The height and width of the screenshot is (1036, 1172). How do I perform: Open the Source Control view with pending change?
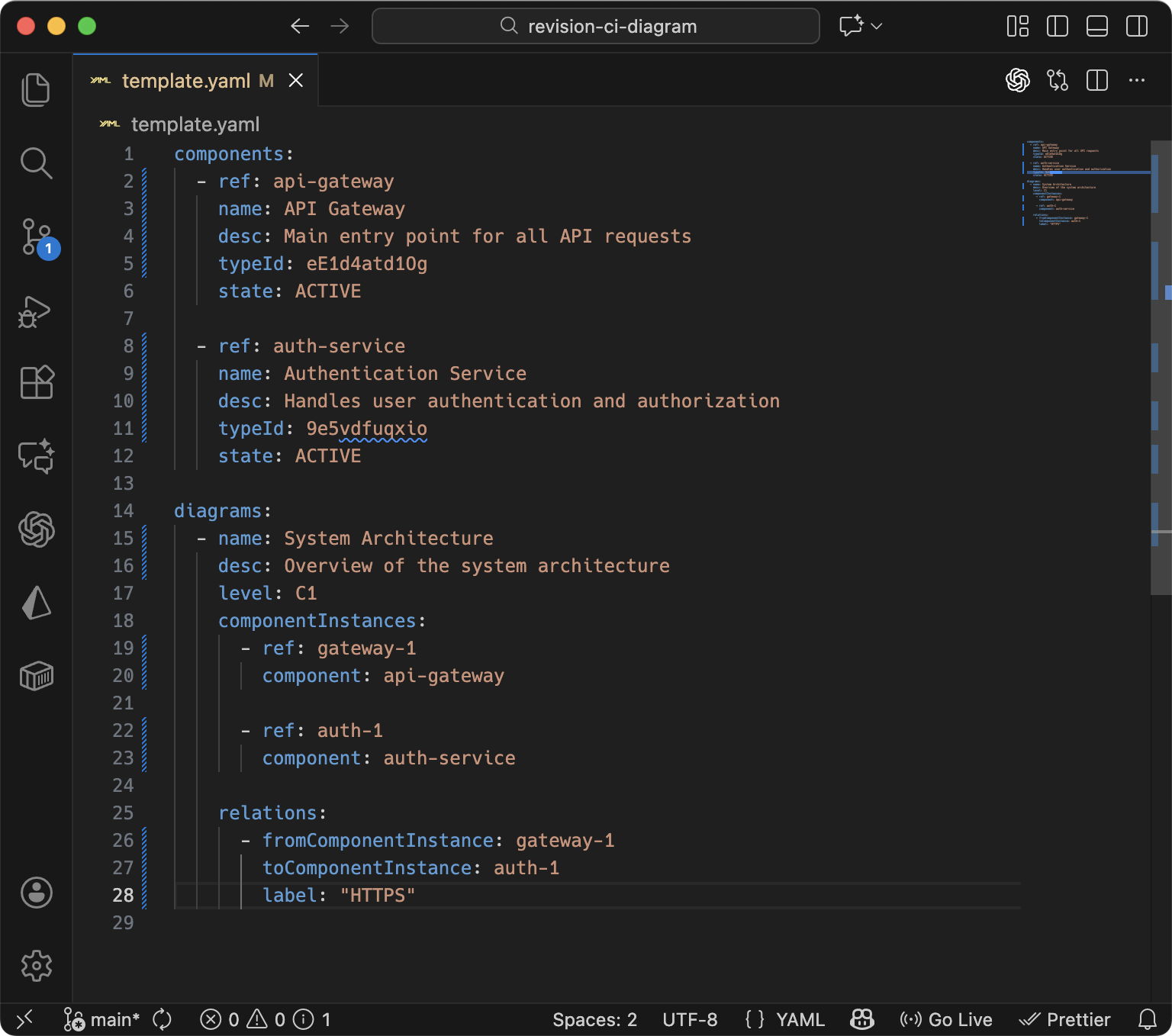click(36, 236)
